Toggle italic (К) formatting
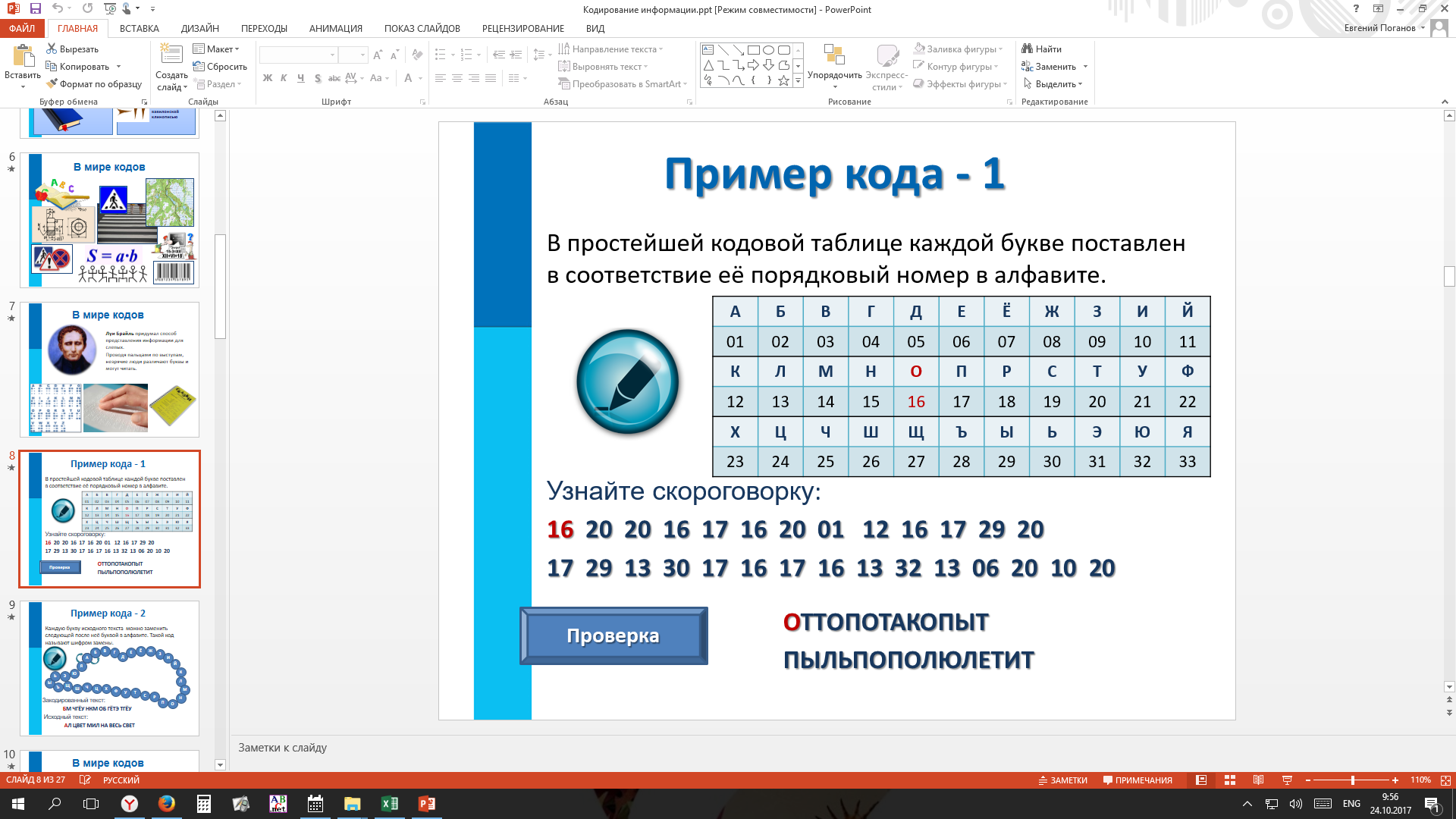 tap(284, 78)
